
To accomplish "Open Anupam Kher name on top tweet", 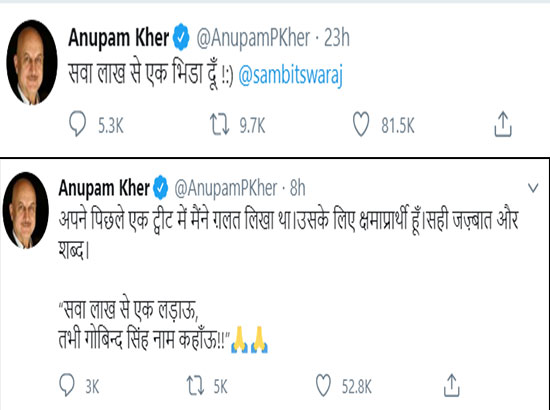I will 119,38.
